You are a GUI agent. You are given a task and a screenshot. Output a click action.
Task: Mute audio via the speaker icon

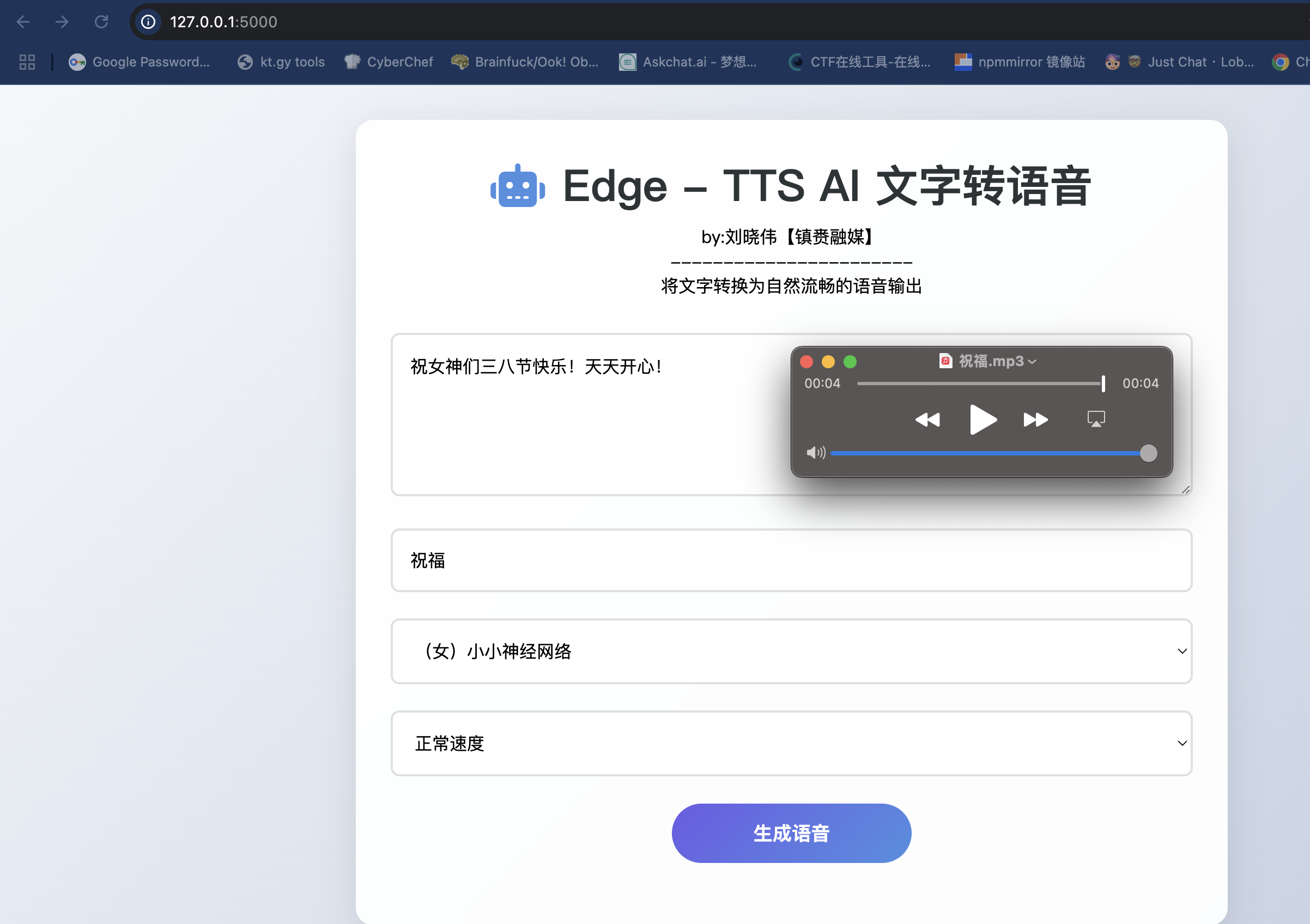click(x=815, y=453)
